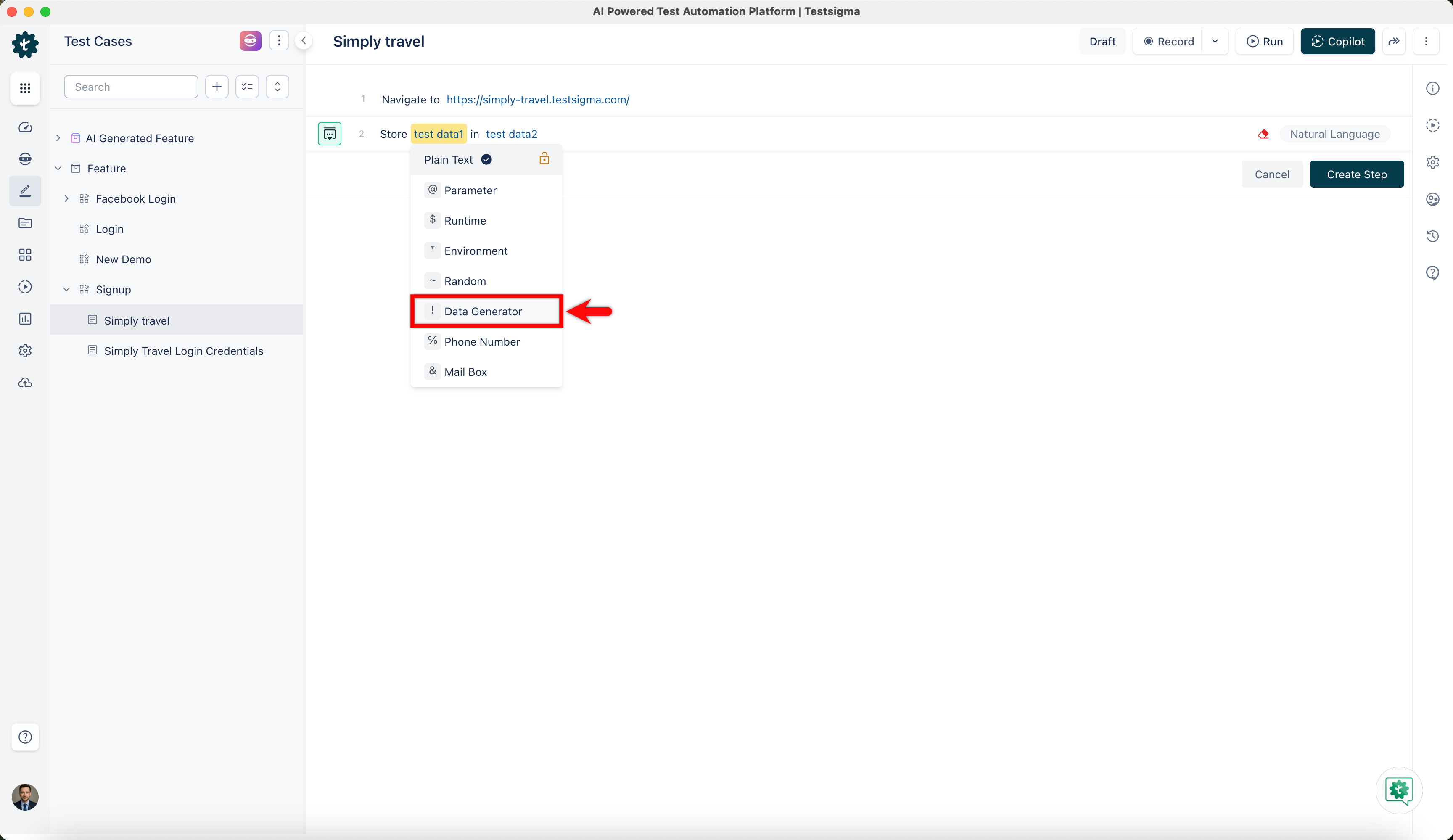This screenshot has height=840, width=1453.
Task: Expand the AI Generated Feature folder
Action: pyautogui.click(x=58, y=138)
